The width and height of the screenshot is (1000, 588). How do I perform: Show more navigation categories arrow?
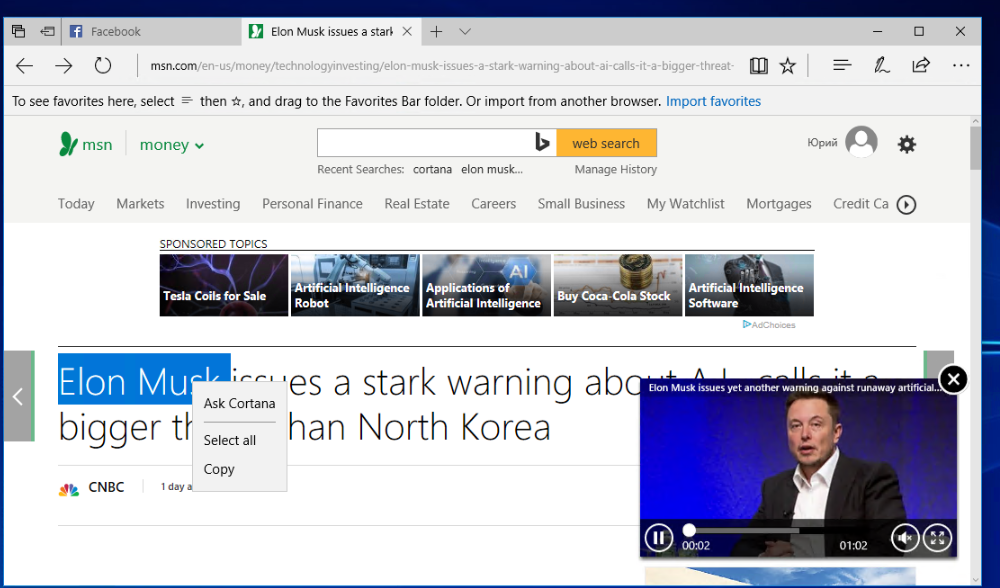(906, 205)
